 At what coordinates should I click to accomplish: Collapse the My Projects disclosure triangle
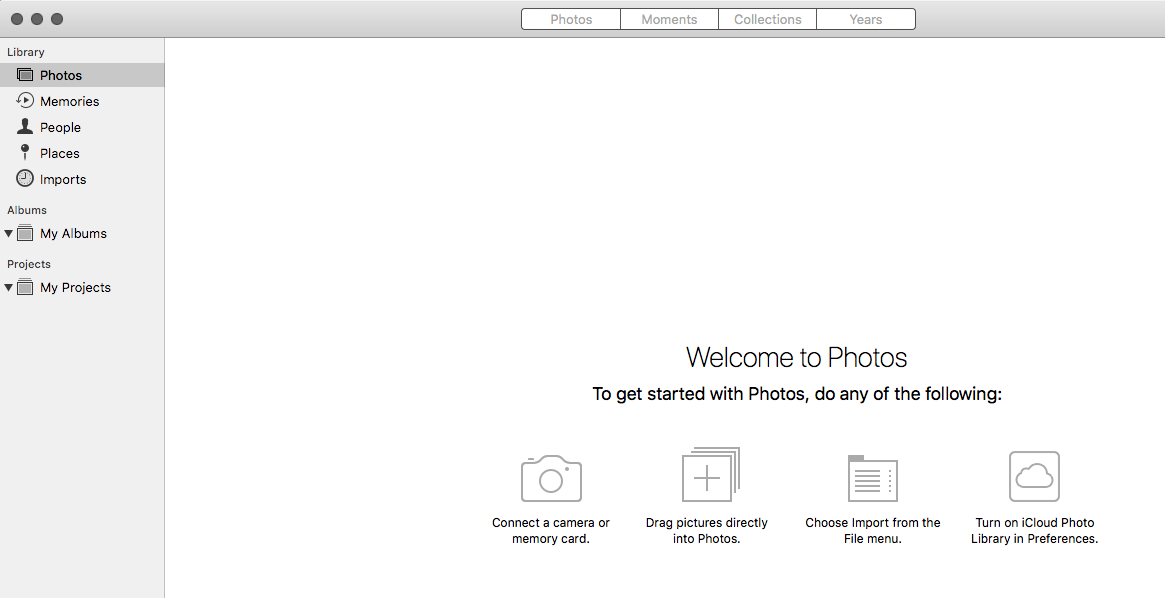8,287
